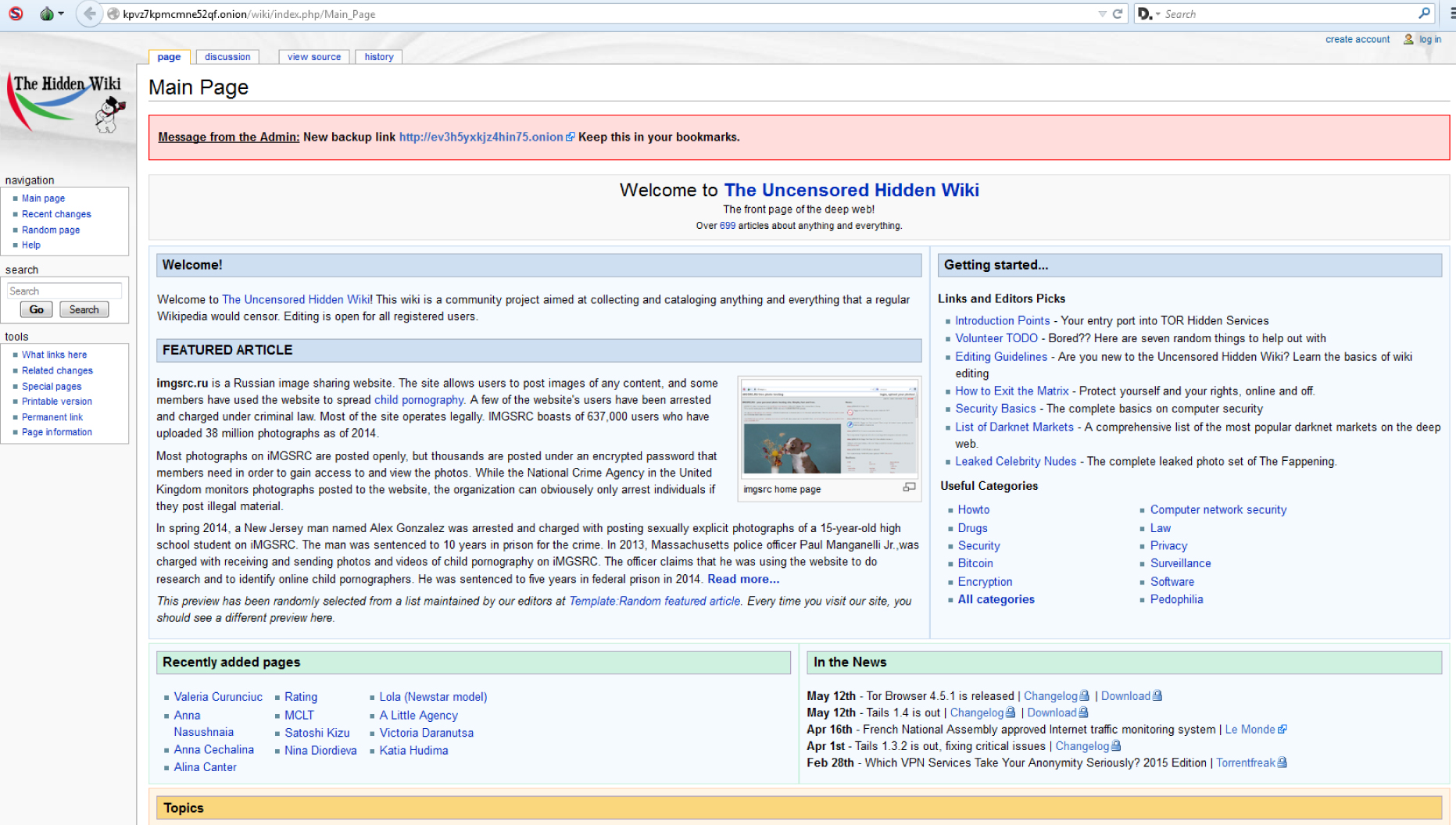This screenshot has height=825, width=1456.
Task: Open All categories link
Action: [996, 599]
